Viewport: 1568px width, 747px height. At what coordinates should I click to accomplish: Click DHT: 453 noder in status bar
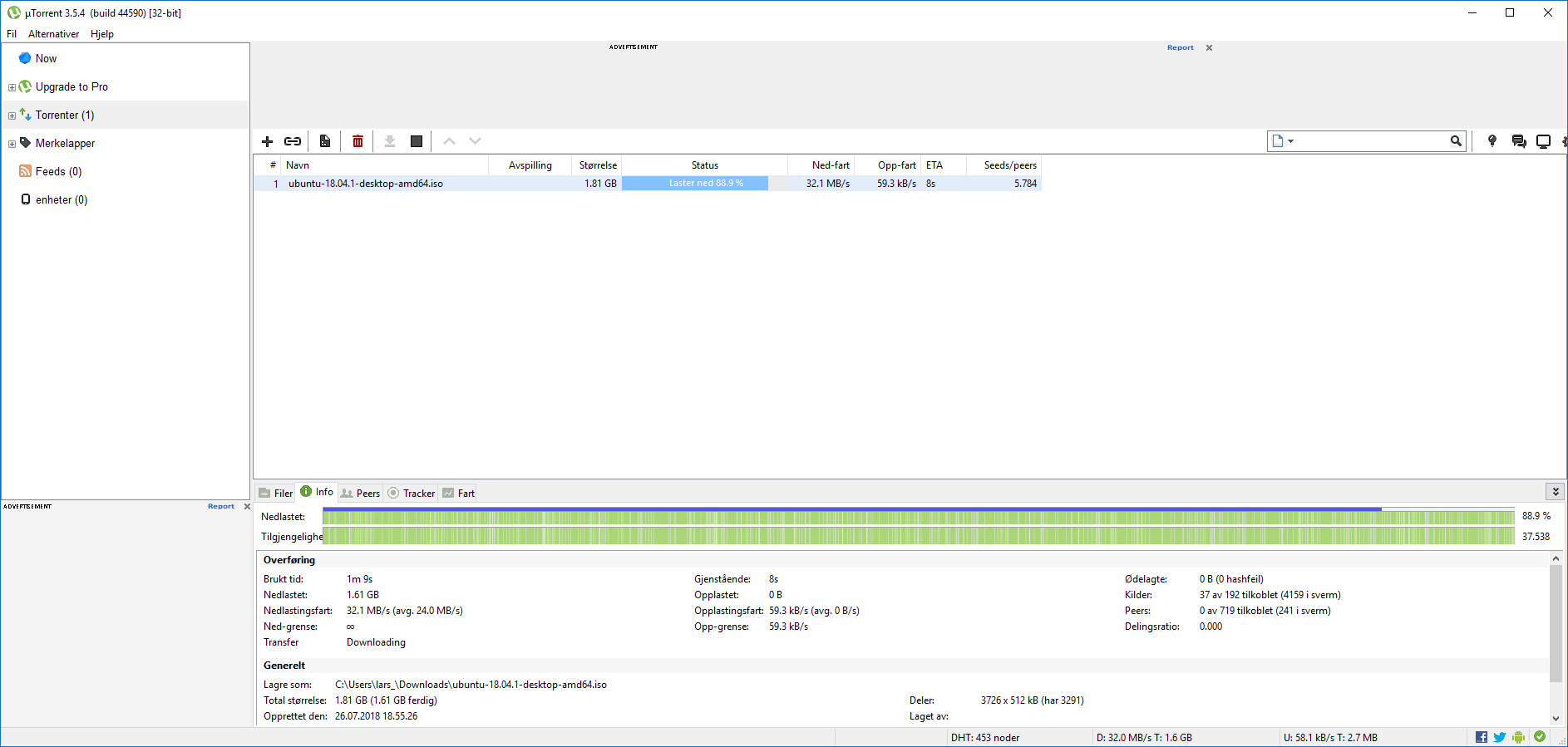coord(985,737)
